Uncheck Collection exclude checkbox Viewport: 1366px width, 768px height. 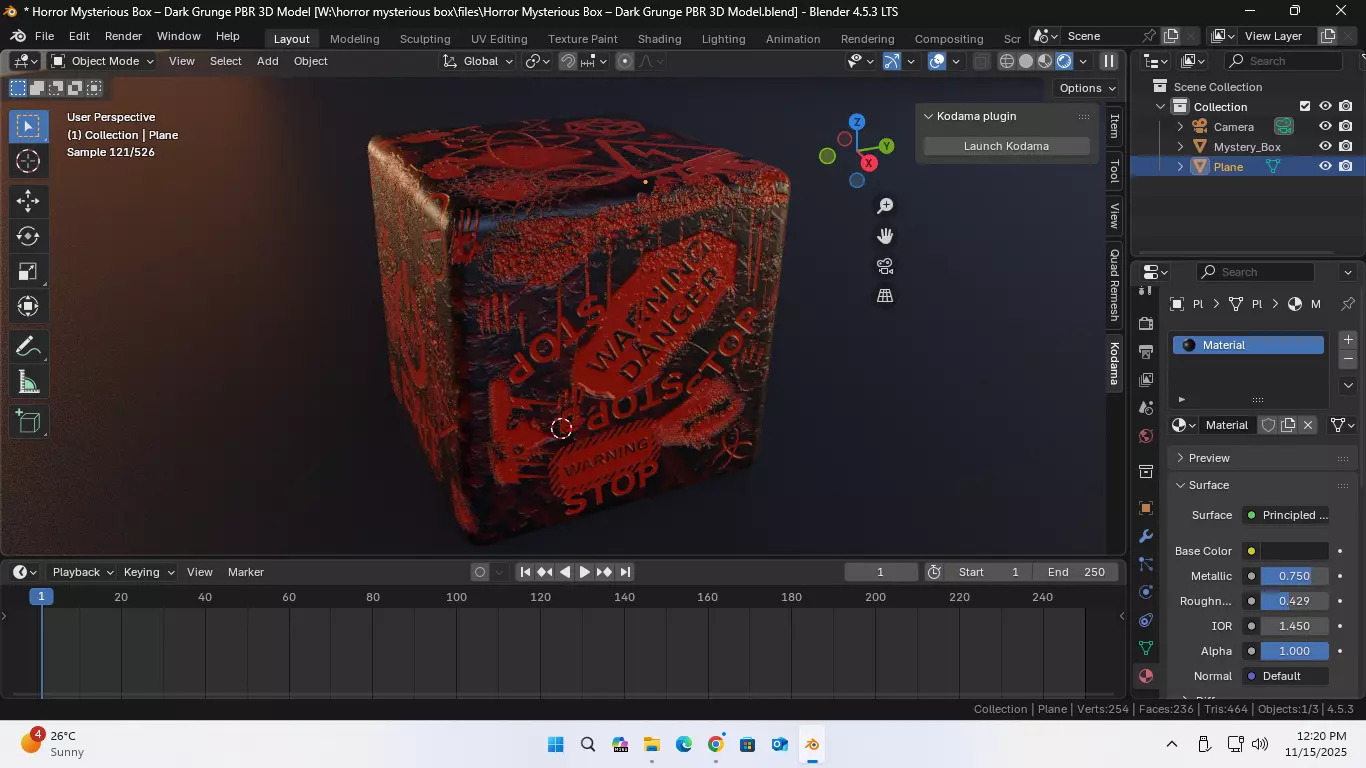[1305, 107]
